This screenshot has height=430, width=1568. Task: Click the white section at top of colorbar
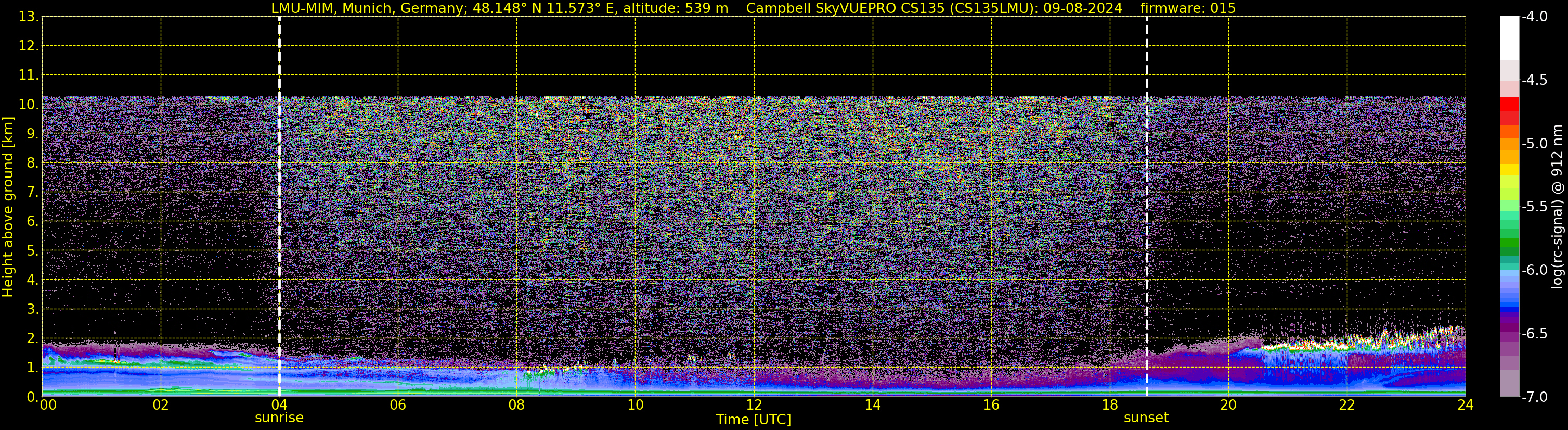tap(1509, 38)
